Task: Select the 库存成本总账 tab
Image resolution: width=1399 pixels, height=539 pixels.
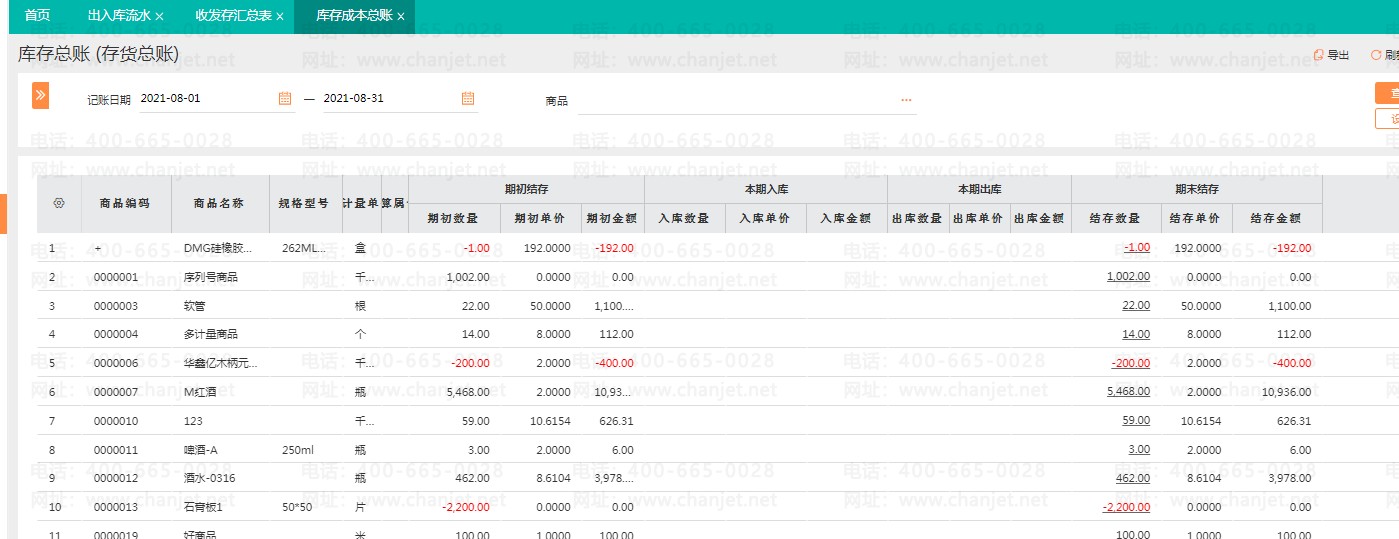Action: click(353, 16)
